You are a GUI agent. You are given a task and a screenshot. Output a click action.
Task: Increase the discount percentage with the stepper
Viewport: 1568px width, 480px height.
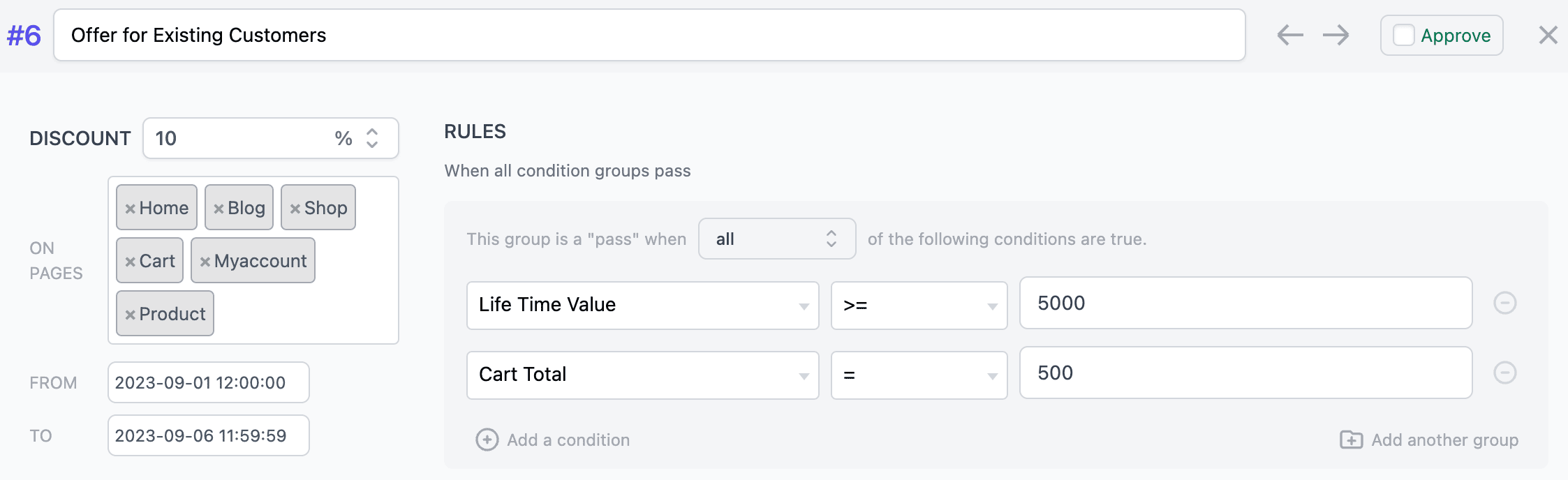click(371, 133)
